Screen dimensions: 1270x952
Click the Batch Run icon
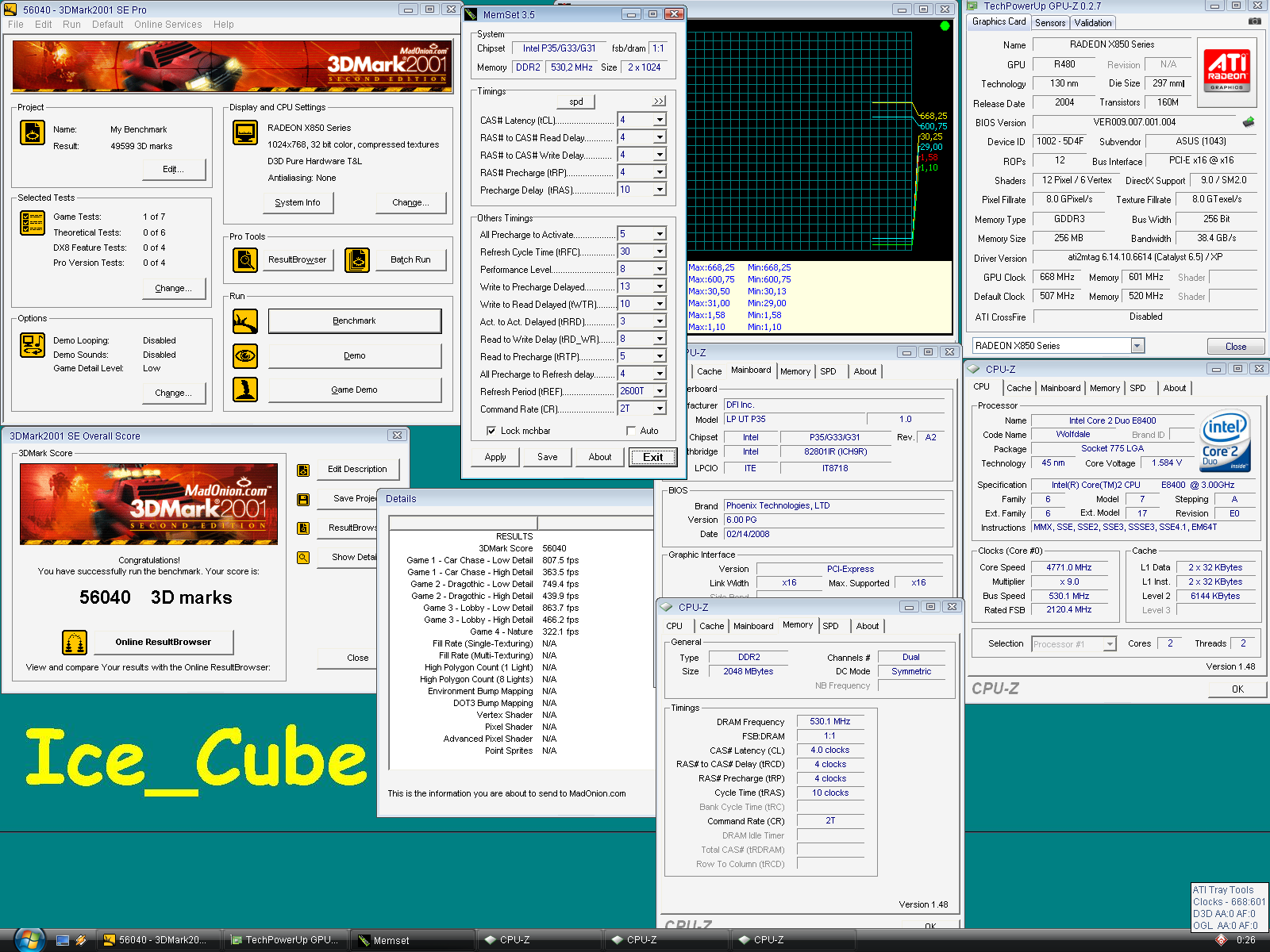[357, 259]
